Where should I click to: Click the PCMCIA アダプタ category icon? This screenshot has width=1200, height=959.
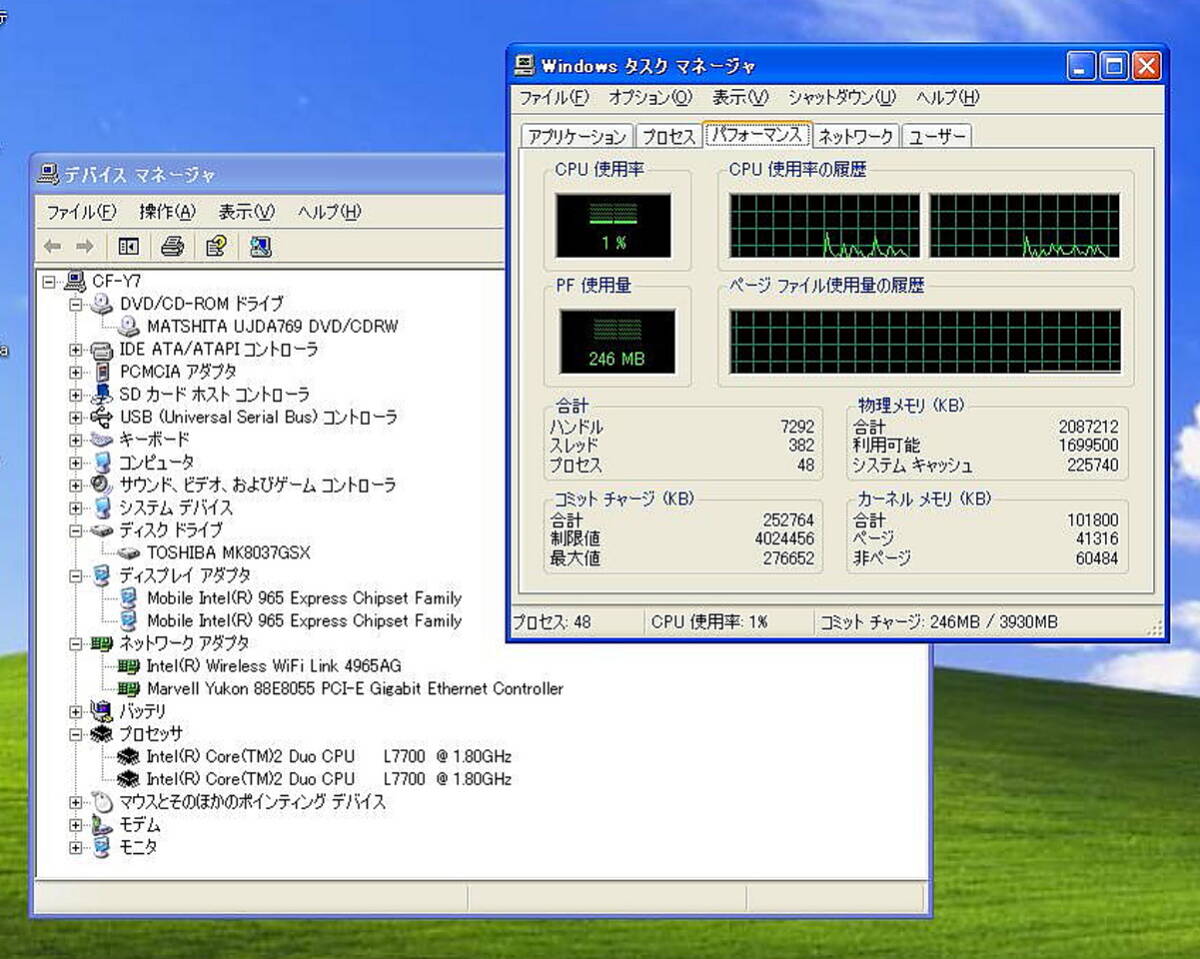(102, 372)
